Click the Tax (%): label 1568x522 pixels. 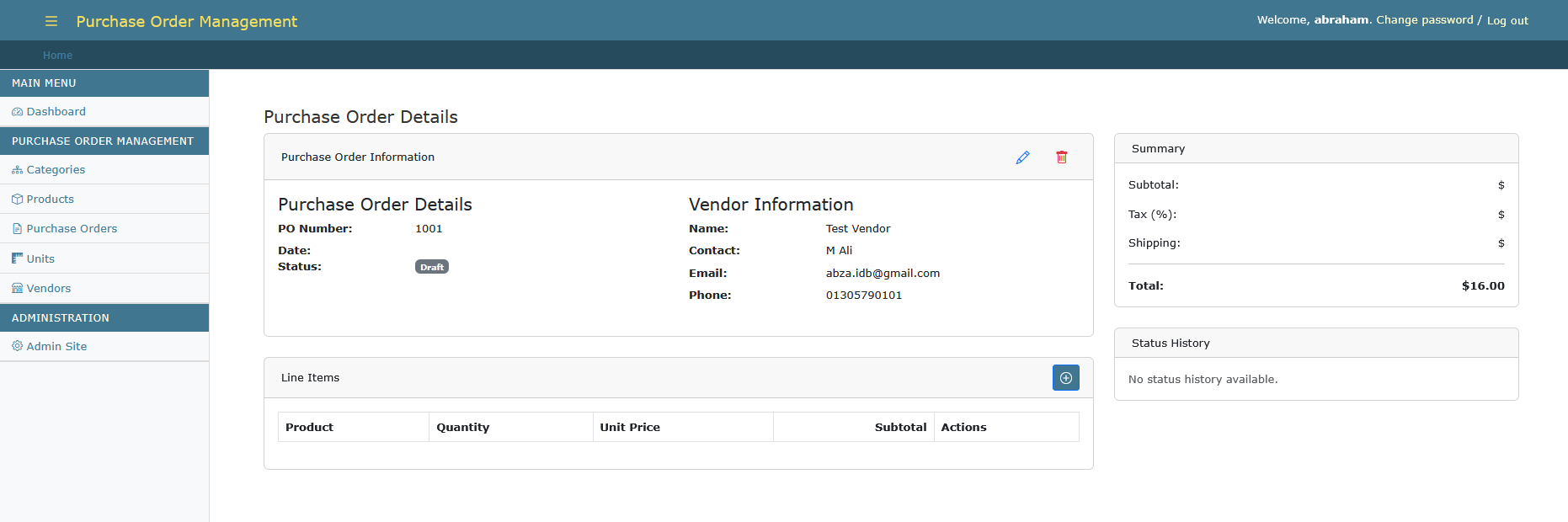point(1152,215)
